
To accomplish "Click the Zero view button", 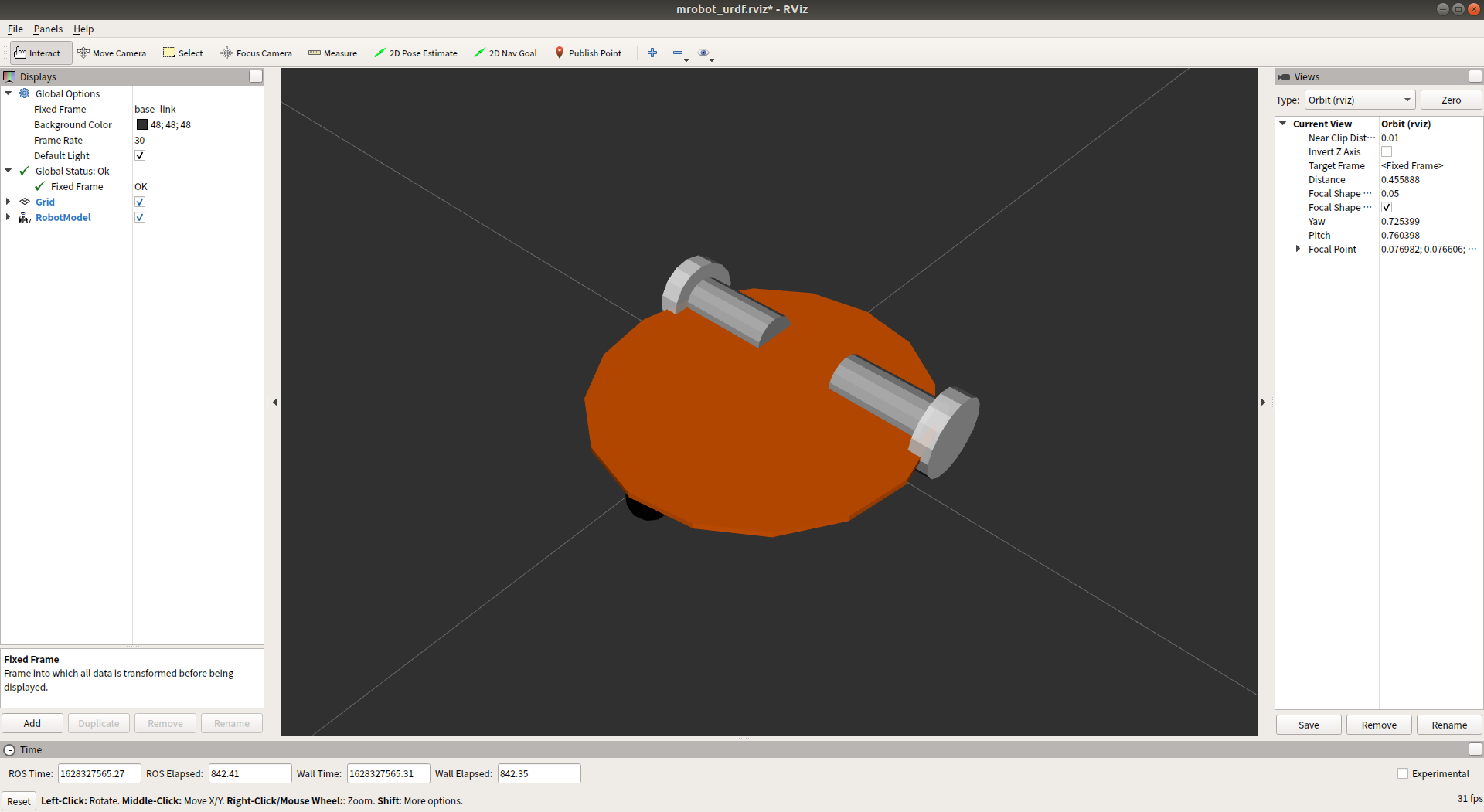I will pyautogui.click(x=1451, y=100).
